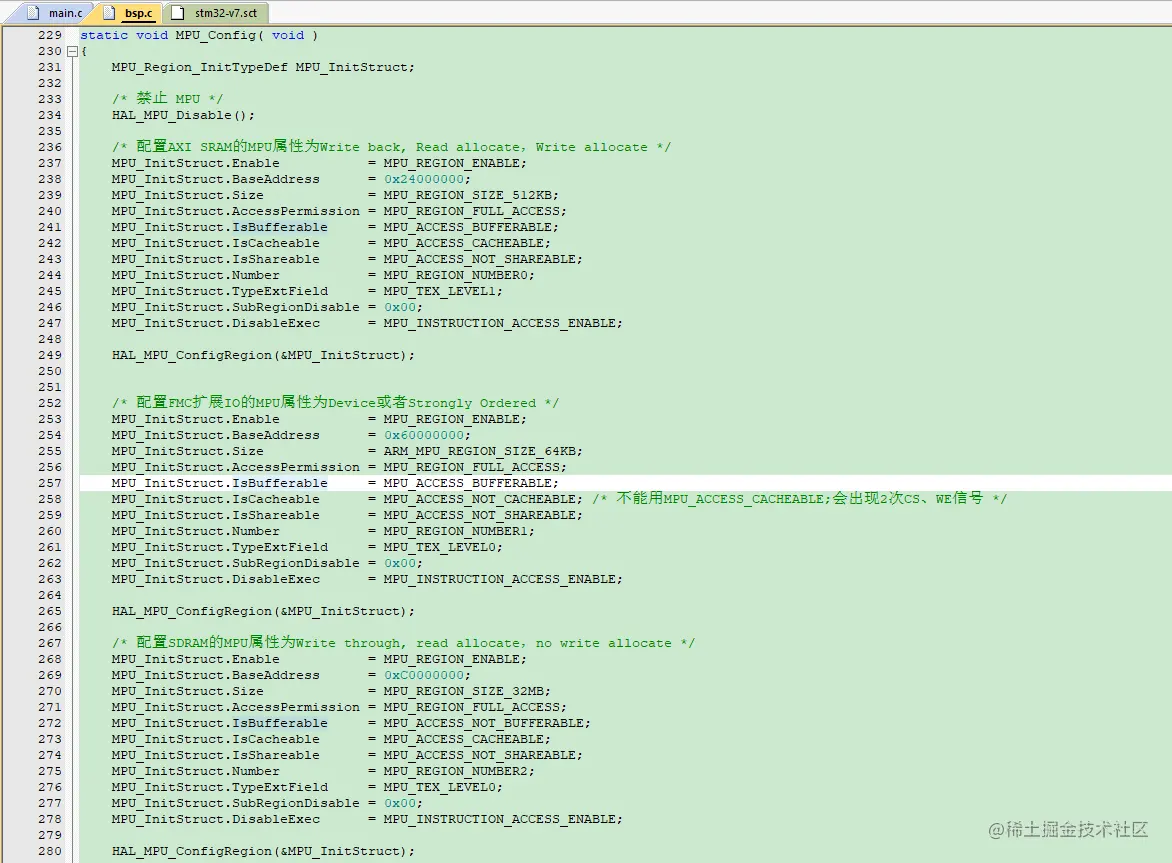Click MPU_REGION_FULL_ACCESS on line 271
The image size is (1172, 863).
(472, 708)
